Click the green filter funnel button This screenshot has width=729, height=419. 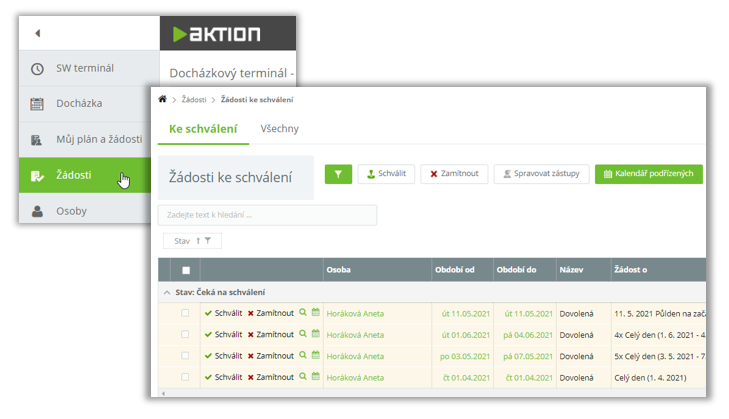tap(338, 174)
